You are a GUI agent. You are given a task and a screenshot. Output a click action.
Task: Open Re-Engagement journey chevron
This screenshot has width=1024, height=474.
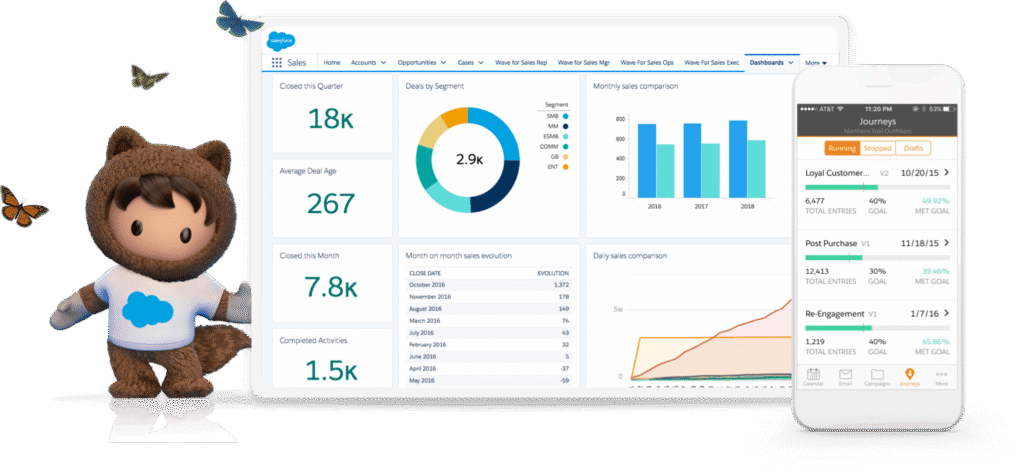pos(946,313)
